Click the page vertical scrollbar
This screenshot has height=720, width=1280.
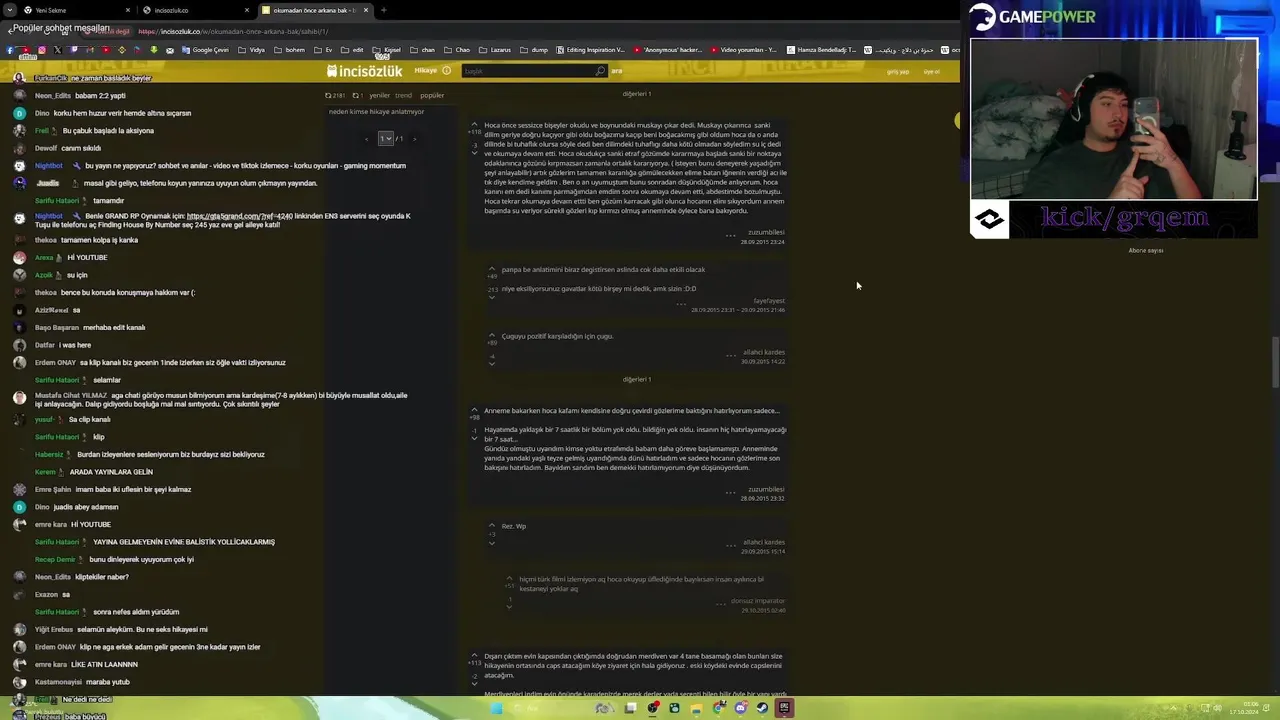point(1274,363)
